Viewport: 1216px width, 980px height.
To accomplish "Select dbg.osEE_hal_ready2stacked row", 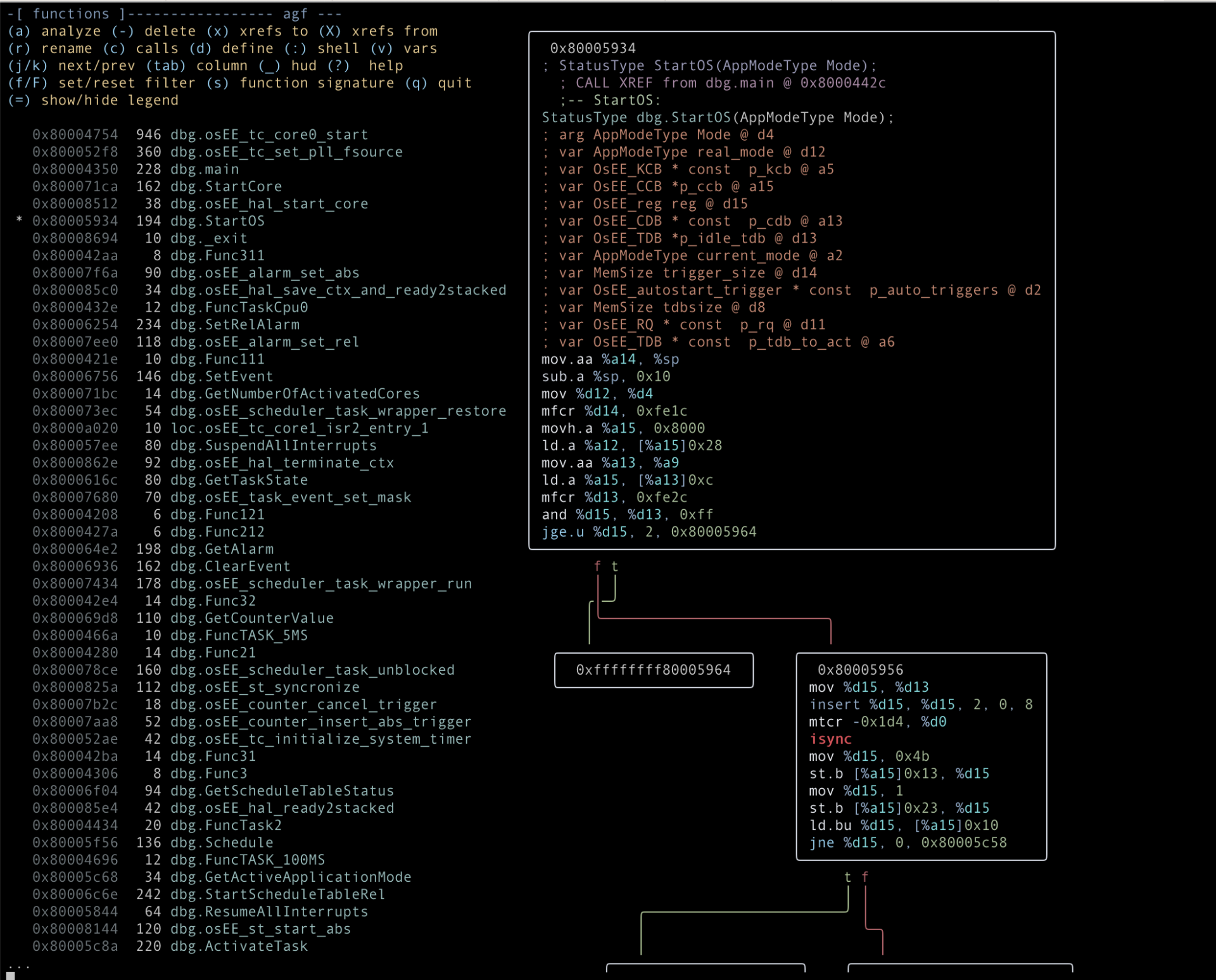I will click(x=213, y=808).
